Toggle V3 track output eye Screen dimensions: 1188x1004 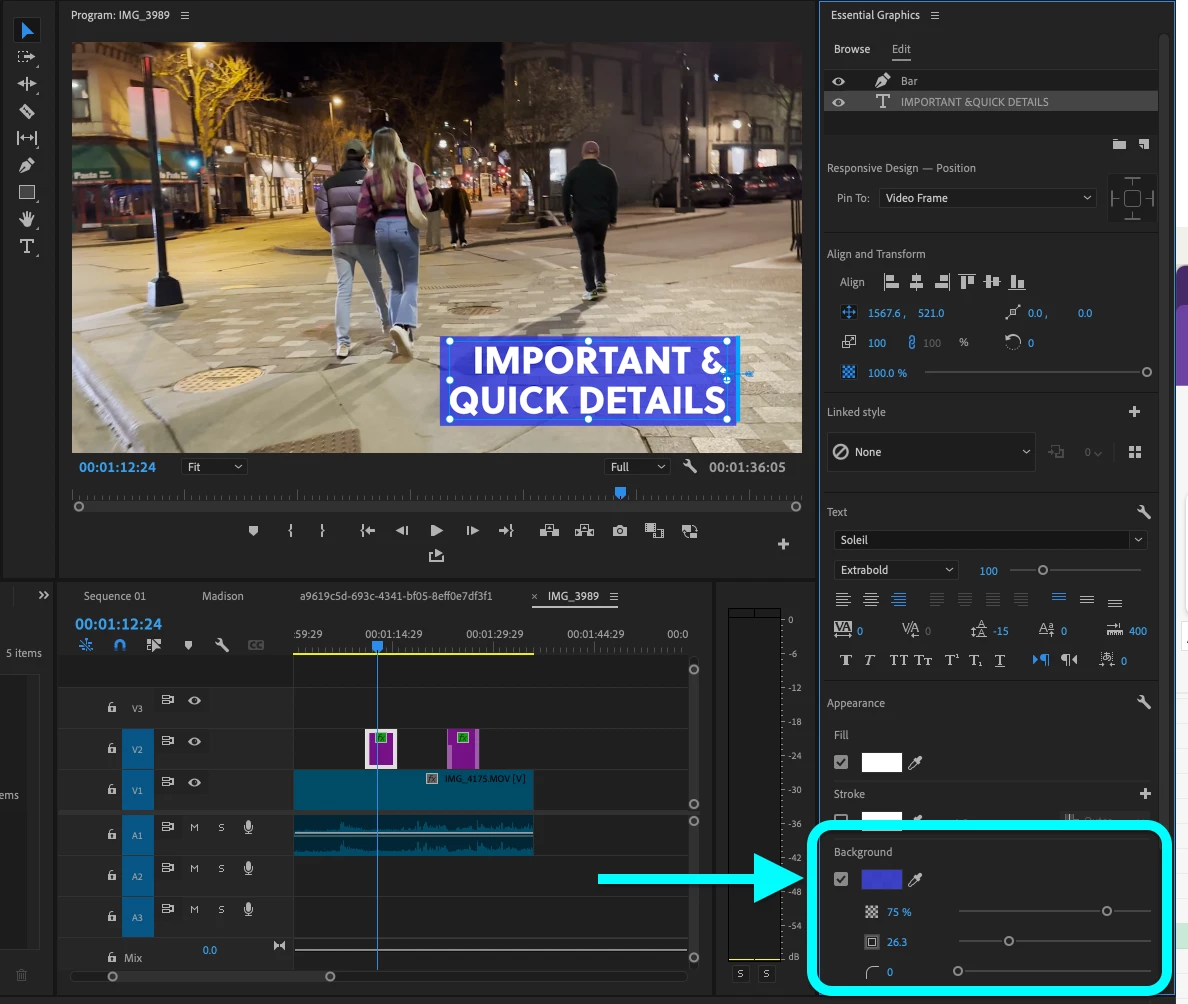pos(195,701)
